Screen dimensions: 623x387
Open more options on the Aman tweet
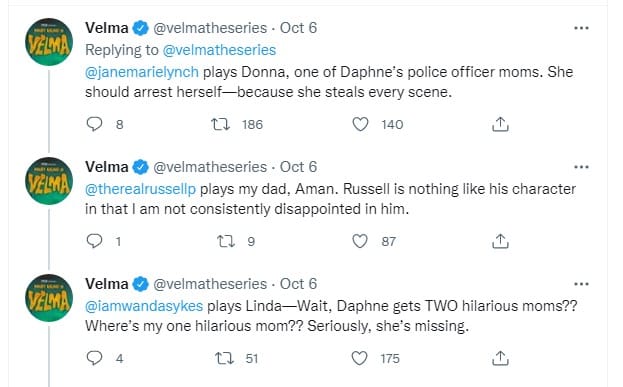[581, 167]
